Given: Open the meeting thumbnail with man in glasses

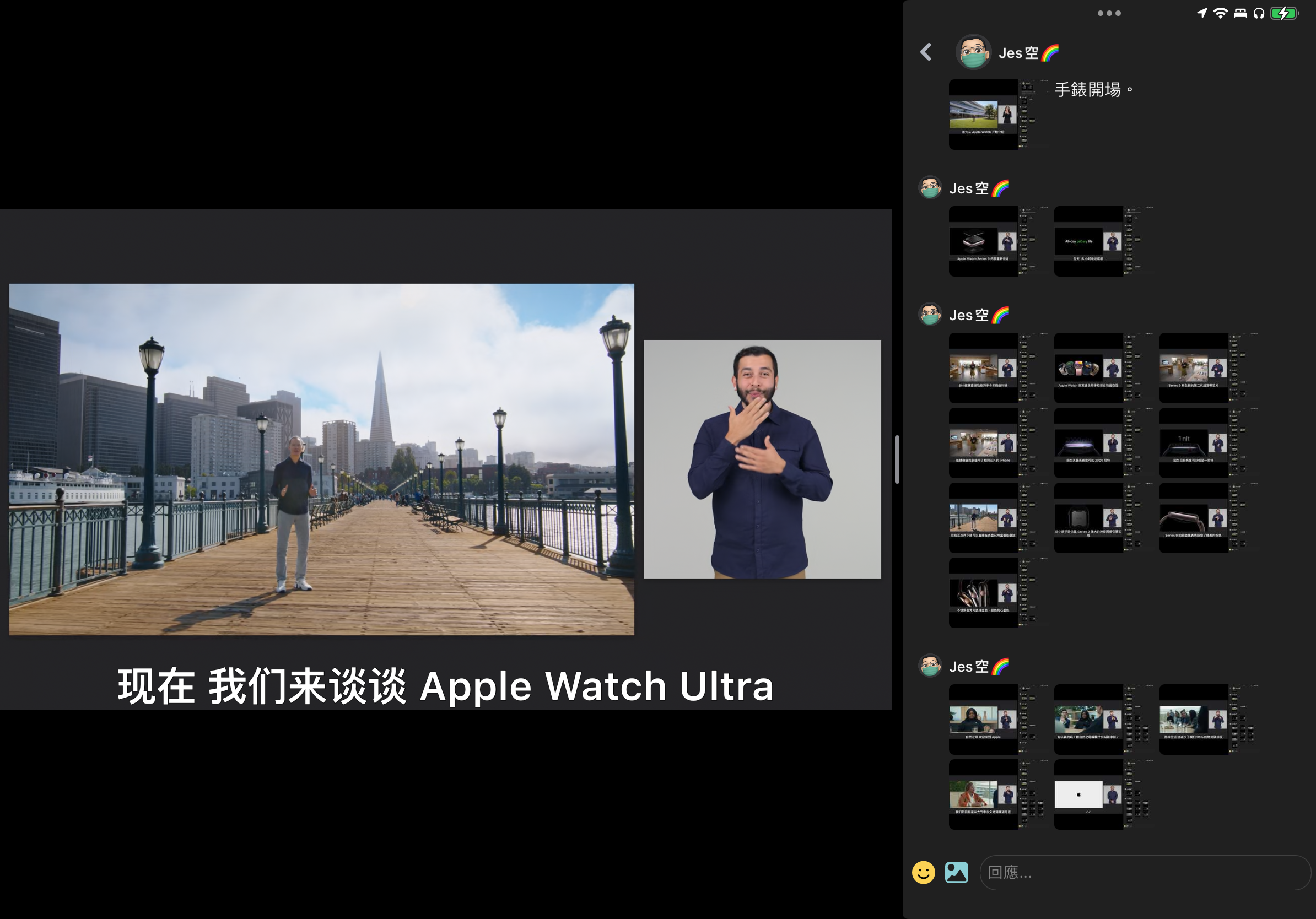Looking at the screenshot, I should tap(1105, 720).
